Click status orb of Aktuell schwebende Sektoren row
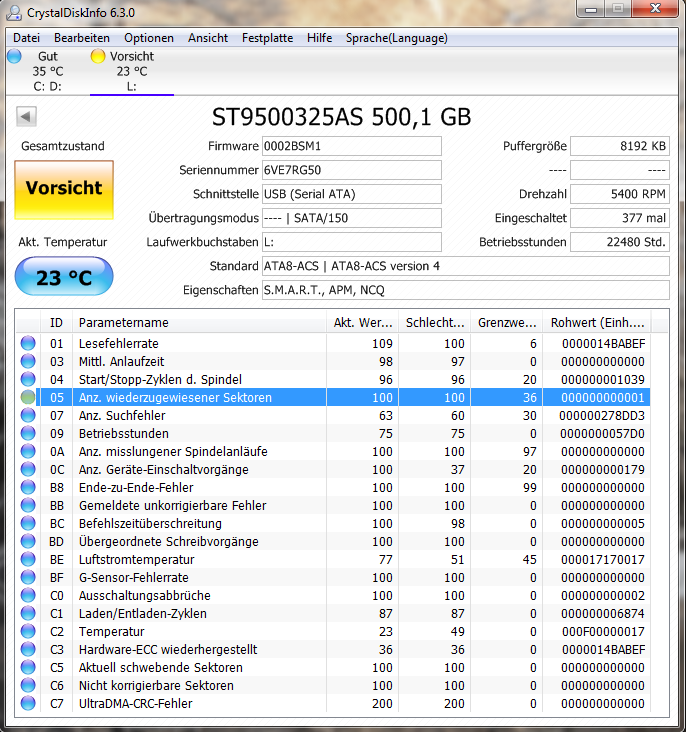The image size is (686, 732). 28,667
